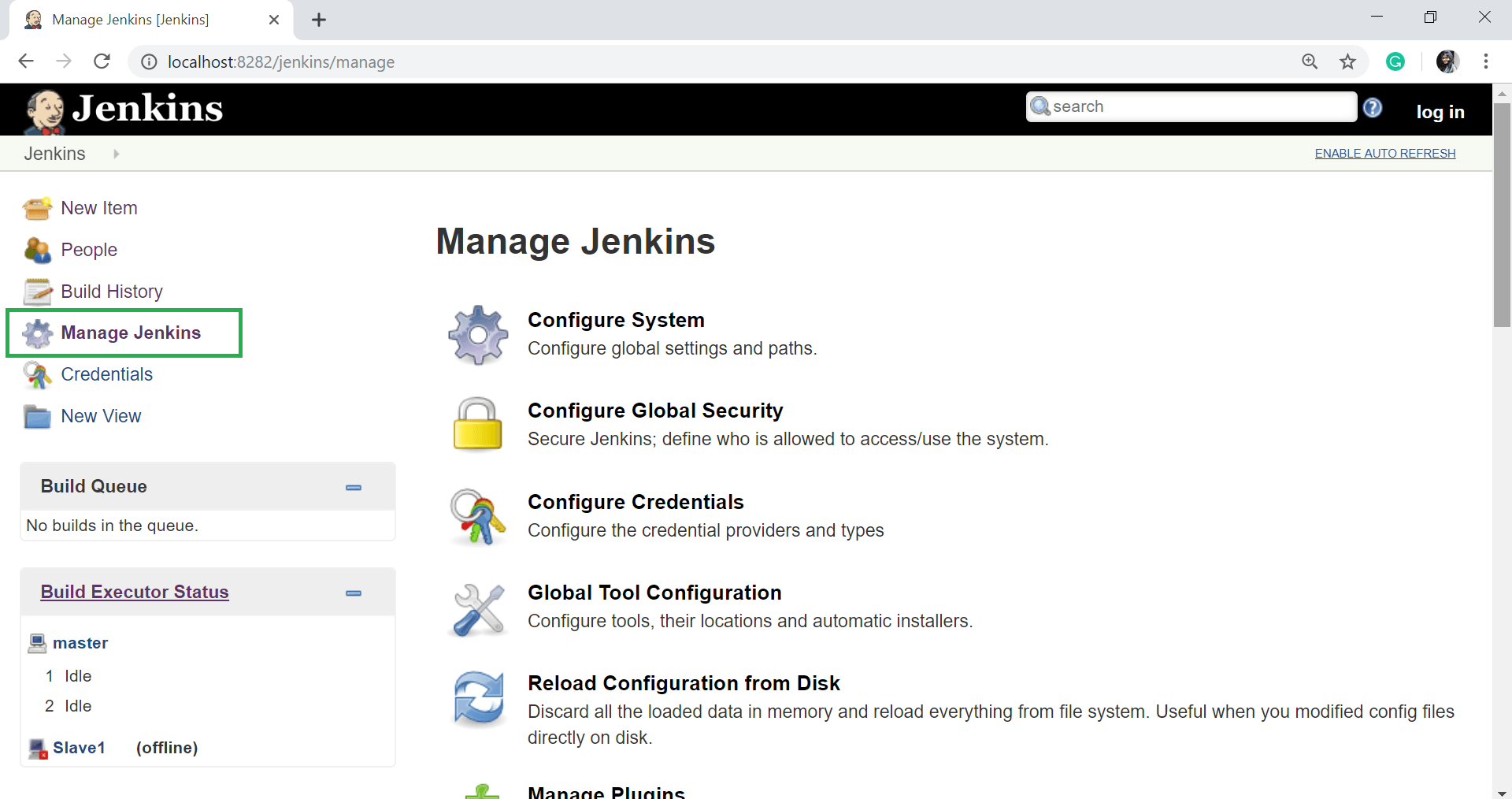Click the Build History notepad icon
Image resolution: width=1512 pixels, height=799 pixels.
pyautogui.click(x=37, y=292)
